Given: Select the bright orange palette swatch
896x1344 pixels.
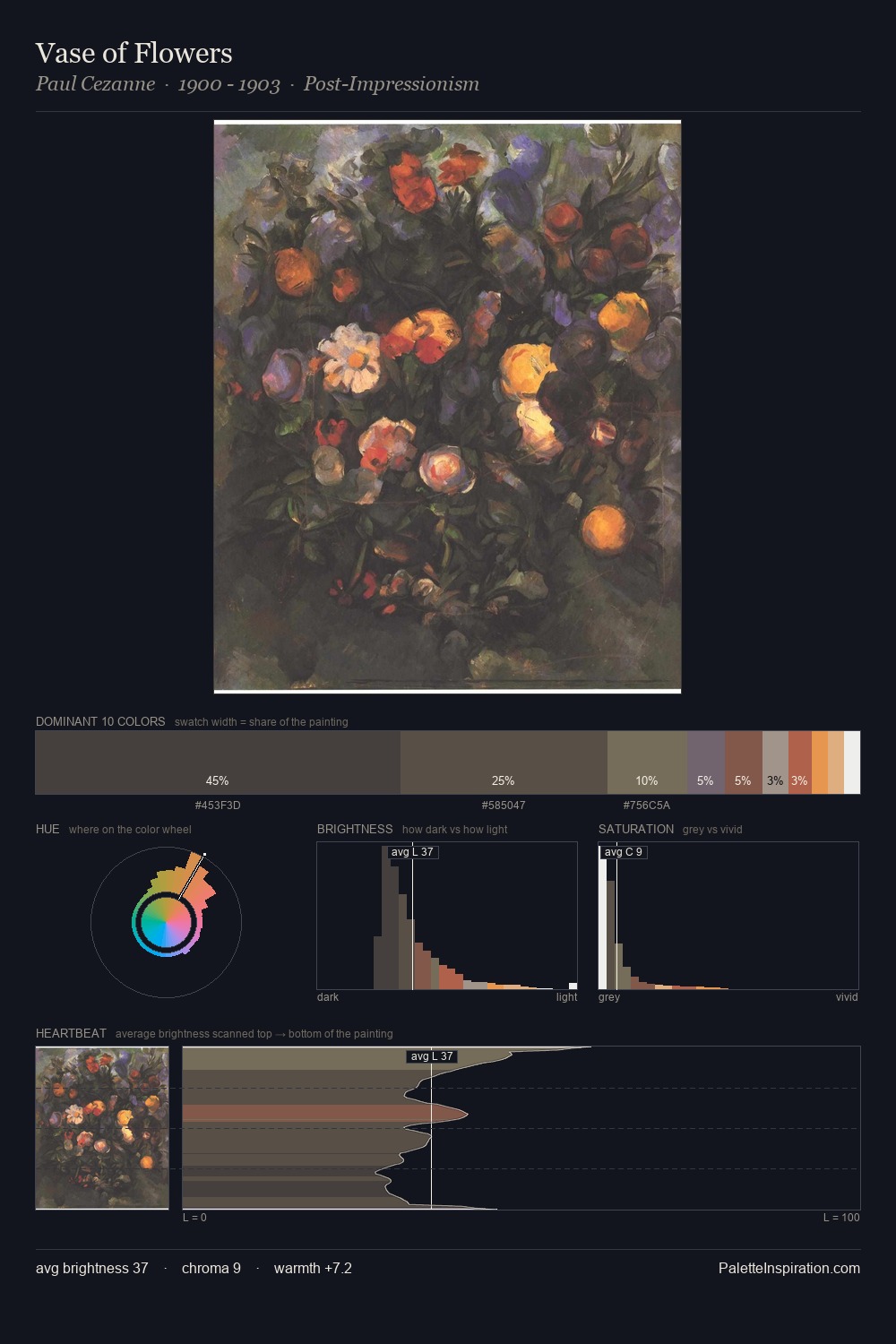Looking at the screenshot, I should point(820,762).
